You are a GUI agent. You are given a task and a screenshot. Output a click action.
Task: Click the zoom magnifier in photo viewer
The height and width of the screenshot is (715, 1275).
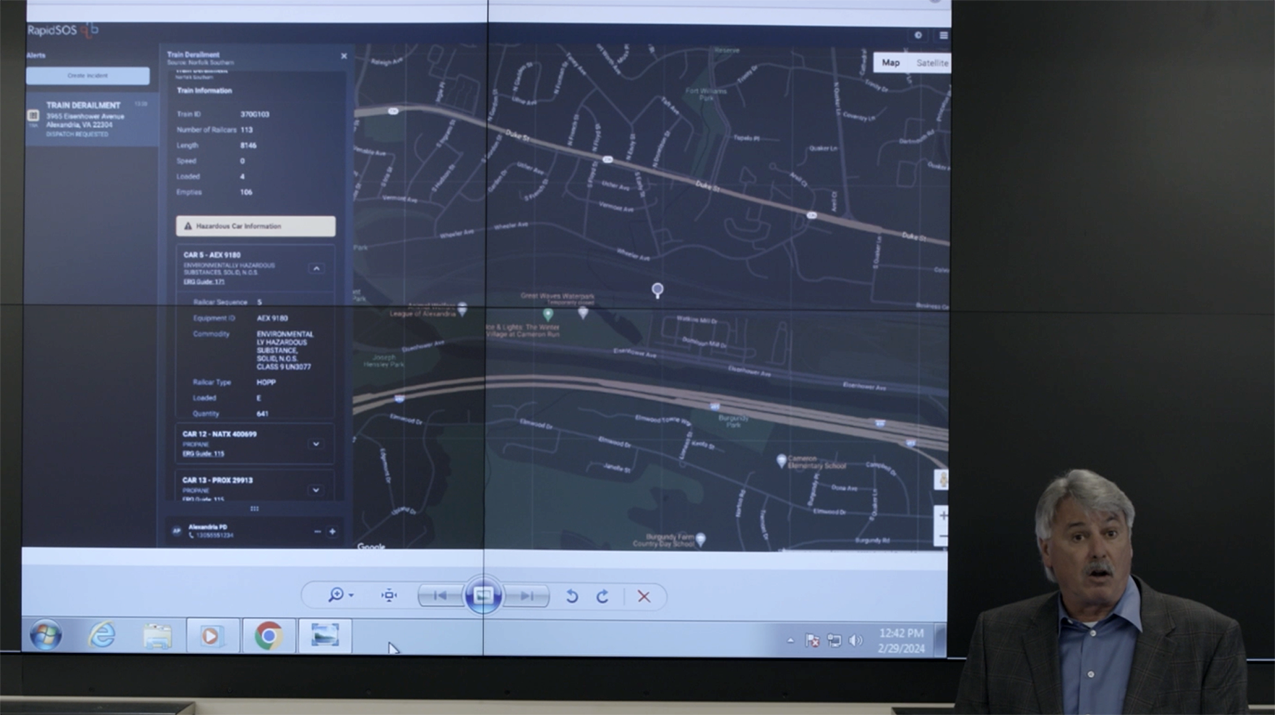tap(336, 596)
